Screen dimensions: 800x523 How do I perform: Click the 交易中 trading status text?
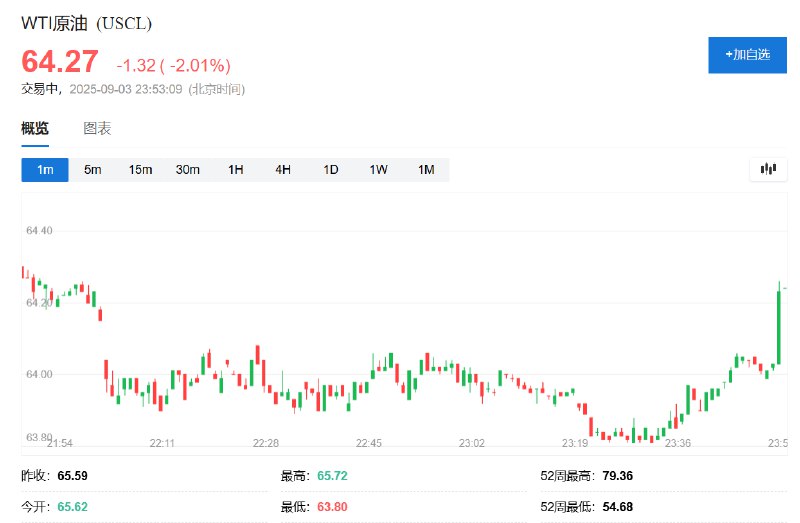click(x=39, y=89)
